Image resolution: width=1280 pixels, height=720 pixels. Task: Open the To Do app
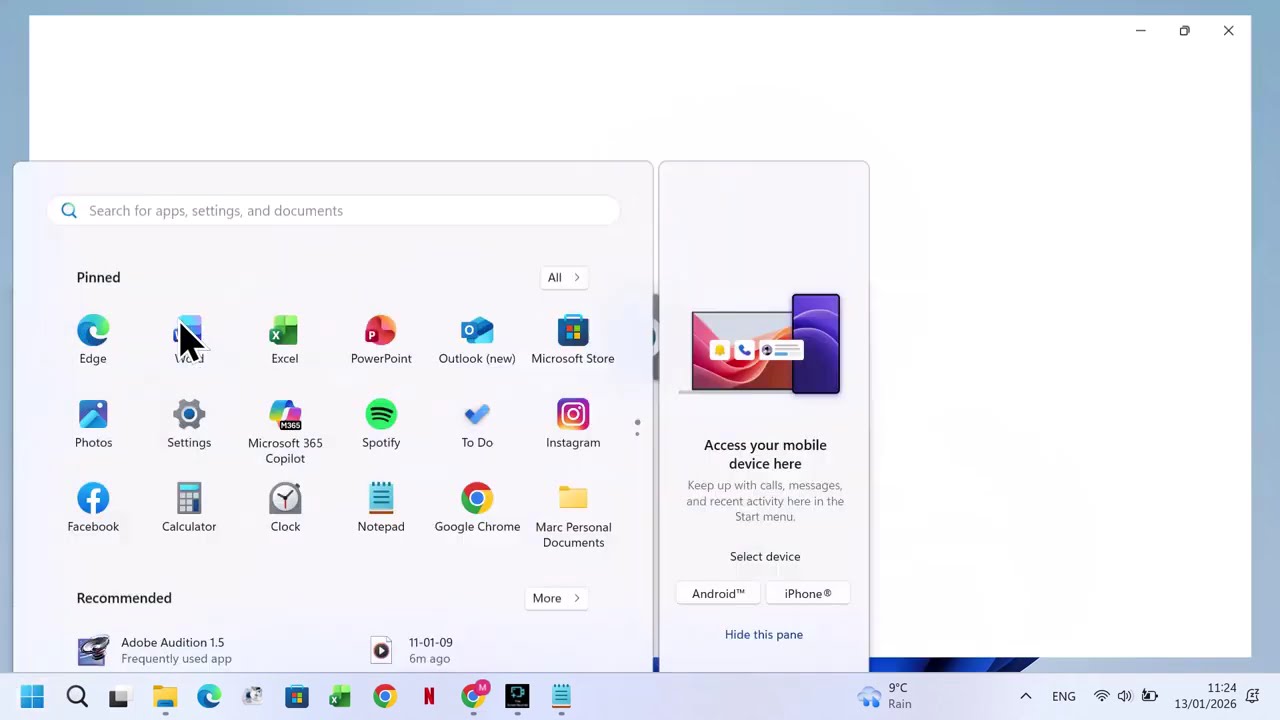[477, 424]
